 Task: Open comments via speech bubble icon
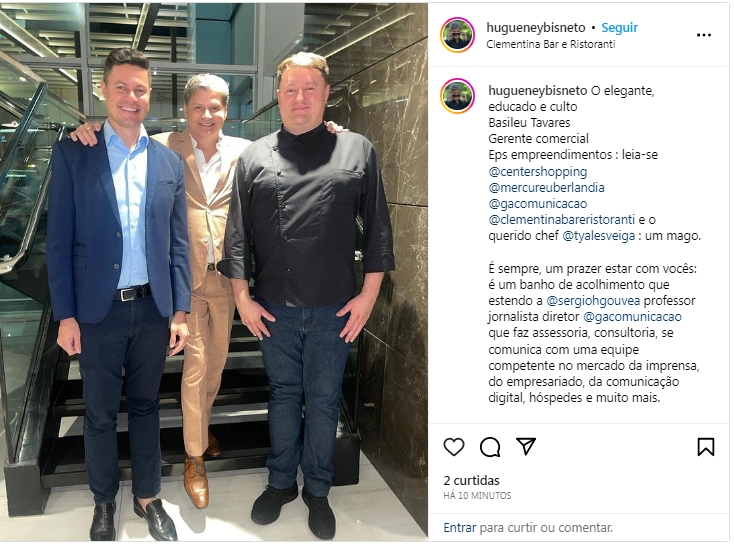coord(490,447)
